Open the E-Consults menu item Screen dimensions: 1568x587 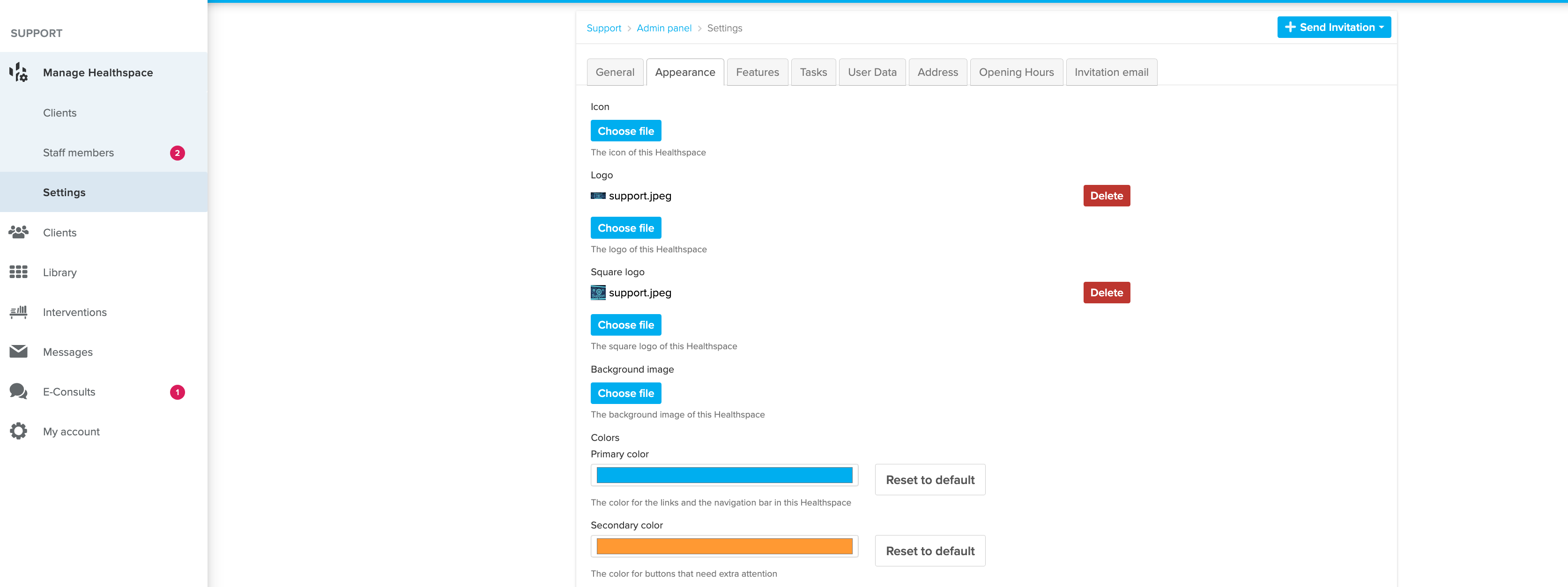point(104,392)
